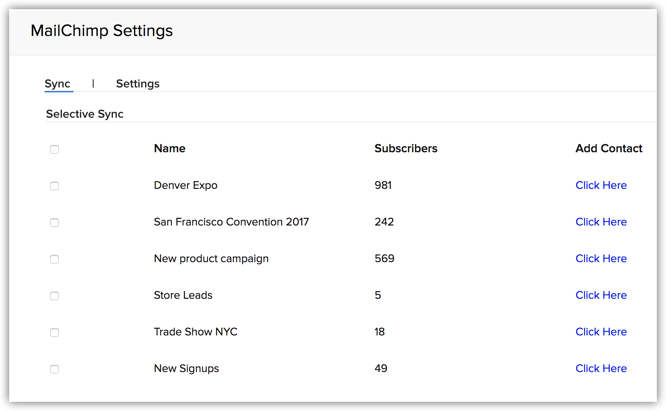Click Store Leads subscriber count 5
The height and width of the screenshot is (411, 666).
tap(378, 295)
